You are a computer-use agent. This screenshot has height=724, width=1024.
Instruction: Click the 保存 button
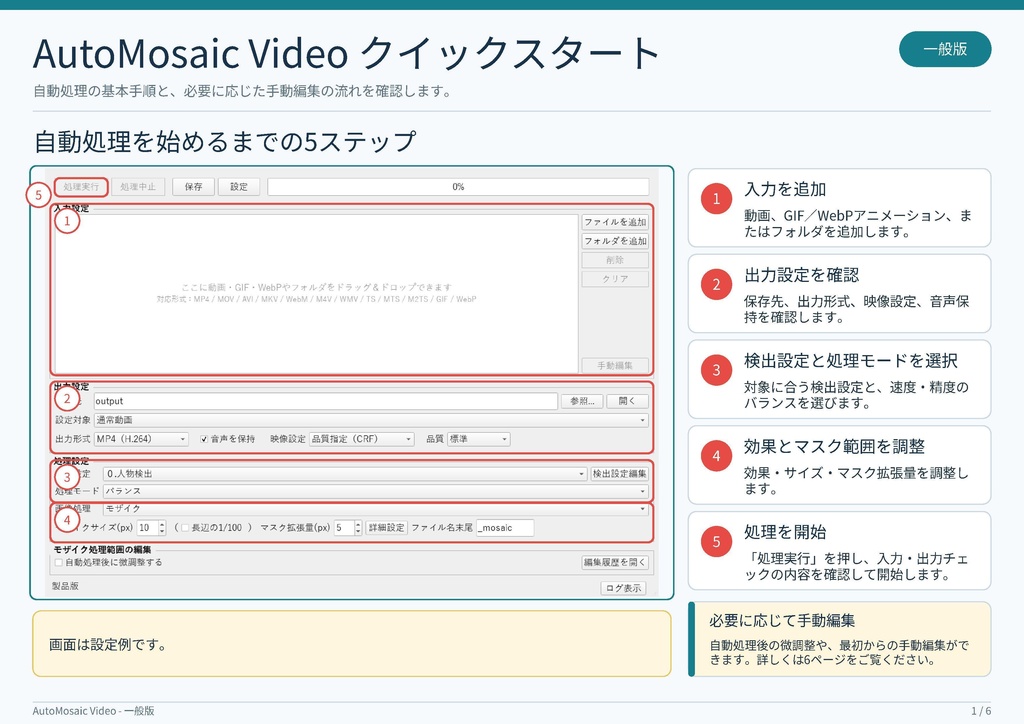(193, 187)
